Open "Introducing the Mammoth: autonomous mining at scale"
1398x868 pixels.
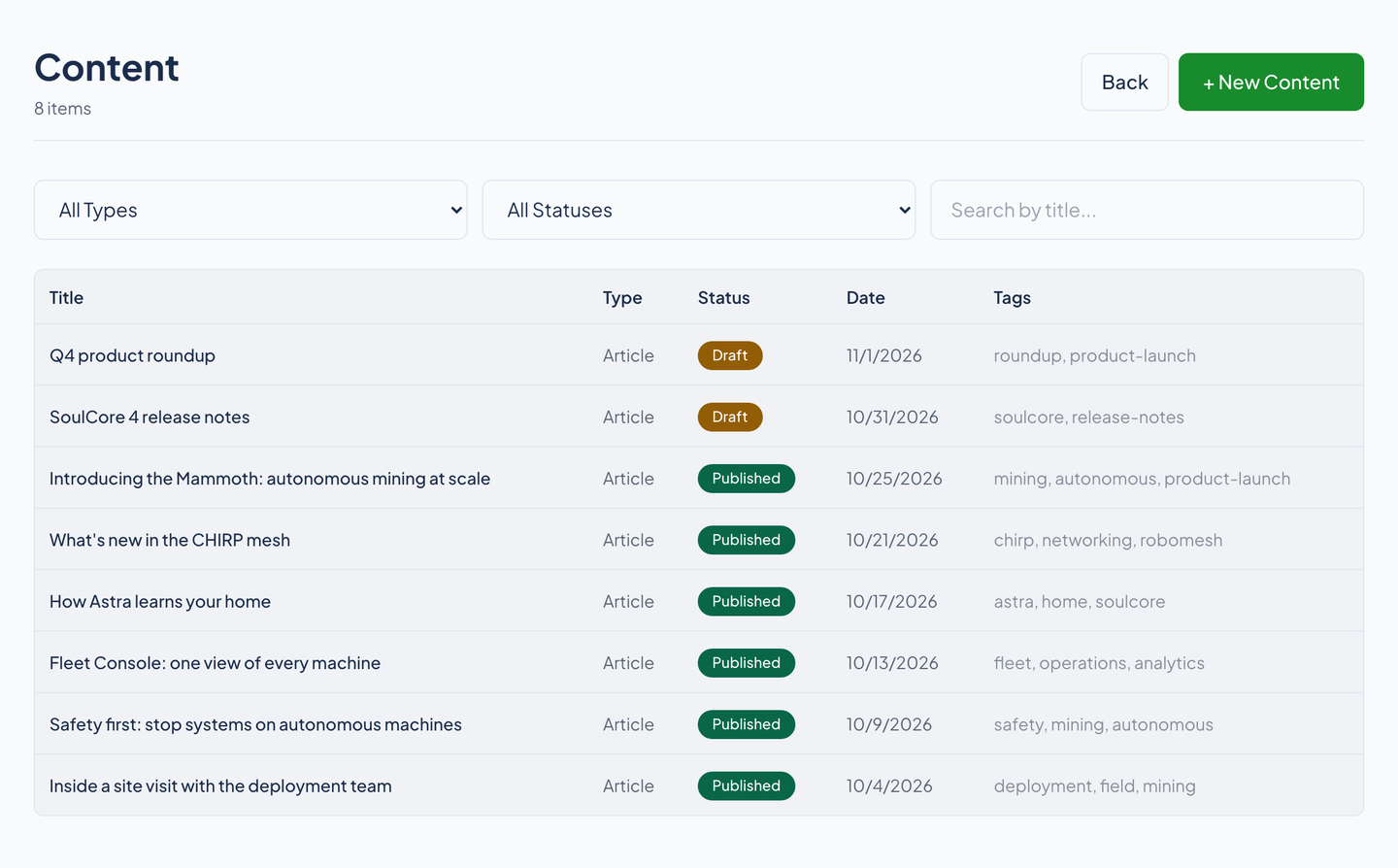(x=270, y=479)
